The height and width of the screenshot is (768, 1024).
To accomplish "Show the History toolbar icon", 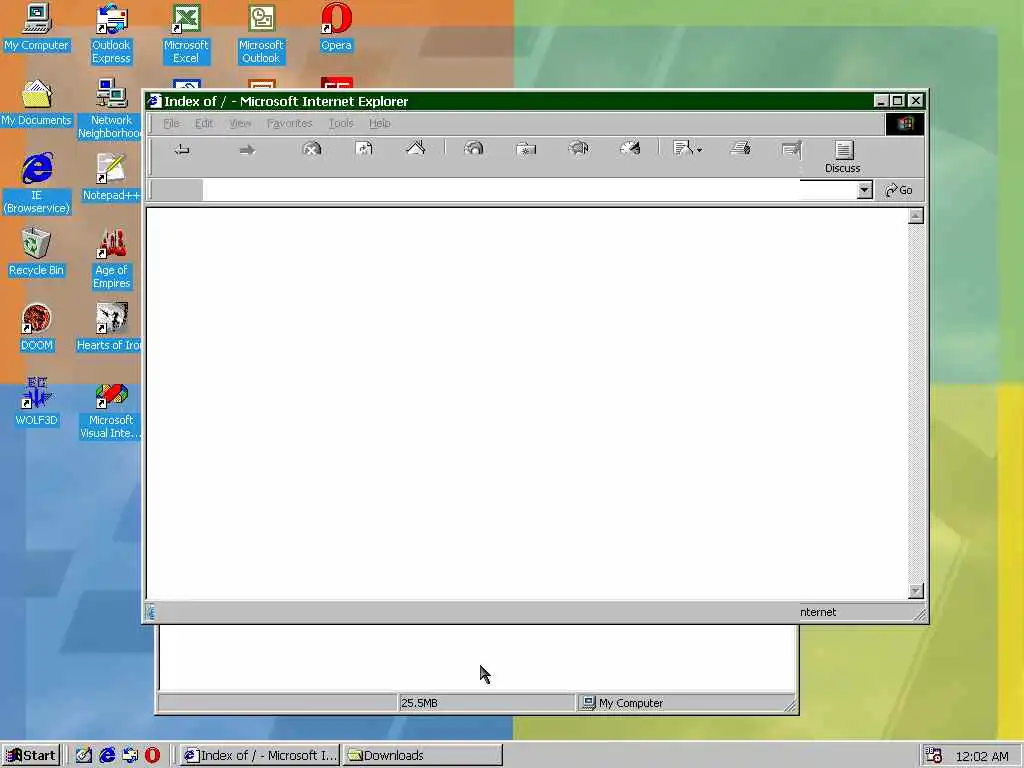I will pyautogui.click(x=578, y=149).
